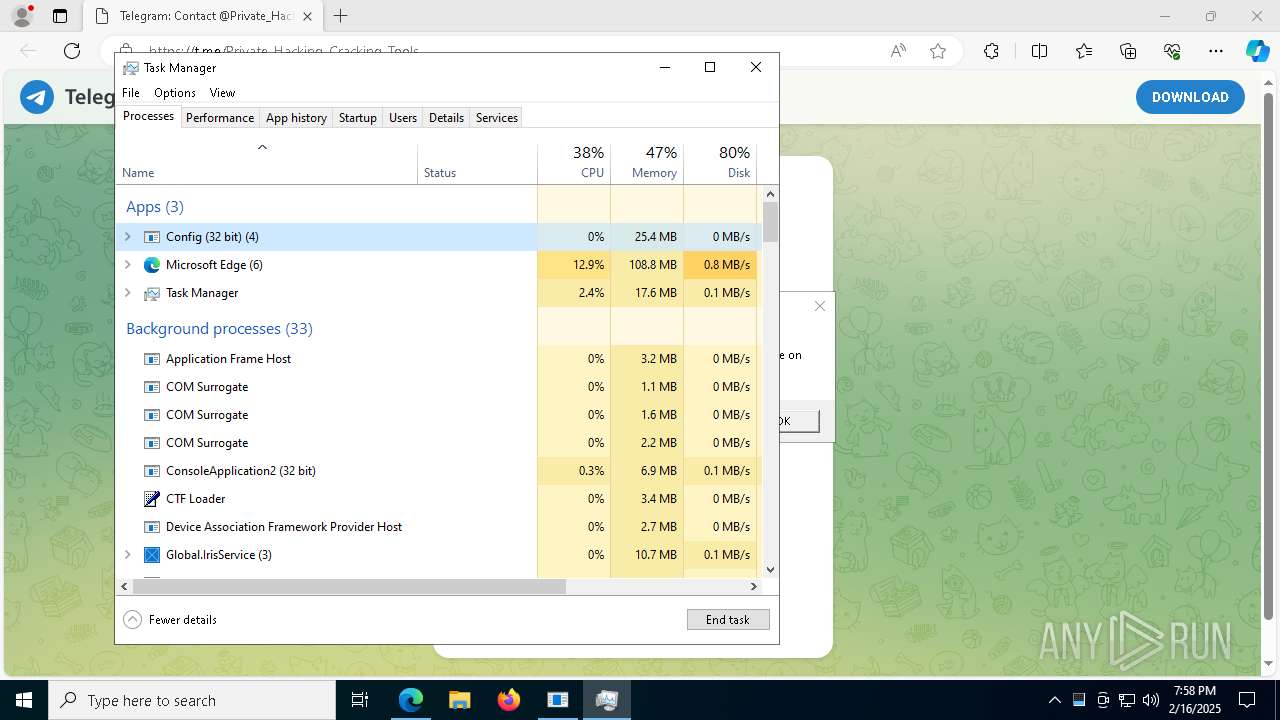The image size is (1280, 720).
Task: Click the CTF Loader process icon
Action: [152, 499]
